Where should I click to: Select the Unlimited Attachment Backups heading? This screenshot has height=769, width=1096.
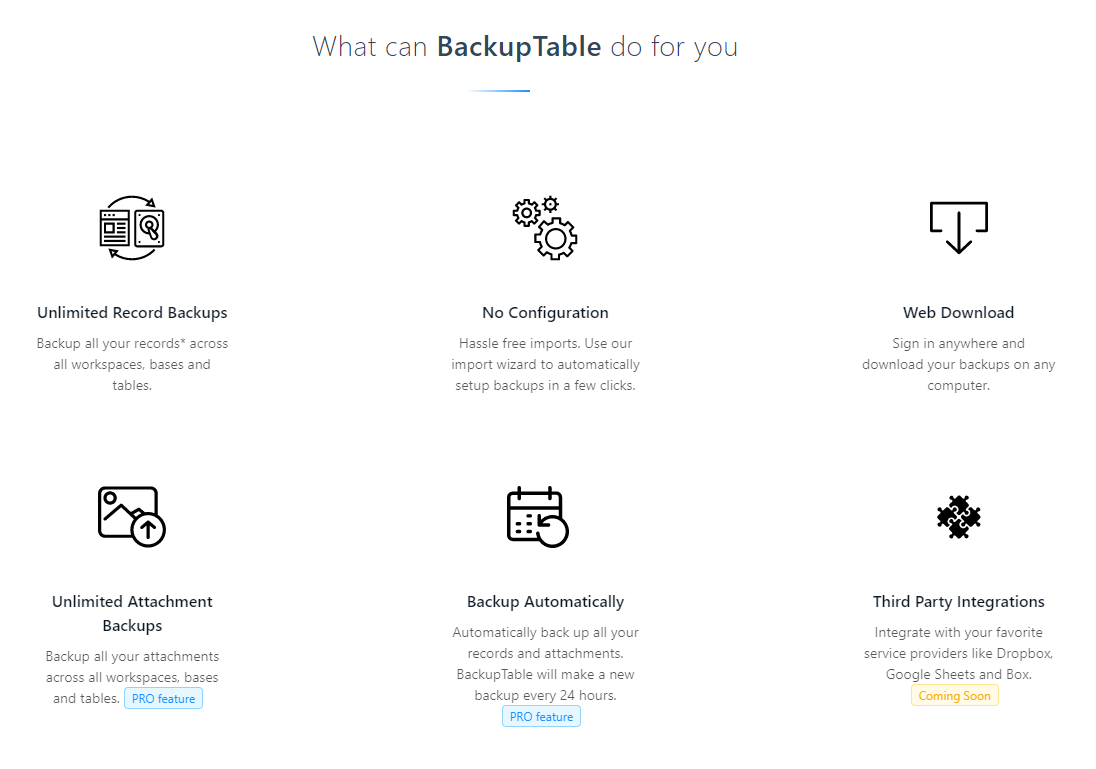132,613
